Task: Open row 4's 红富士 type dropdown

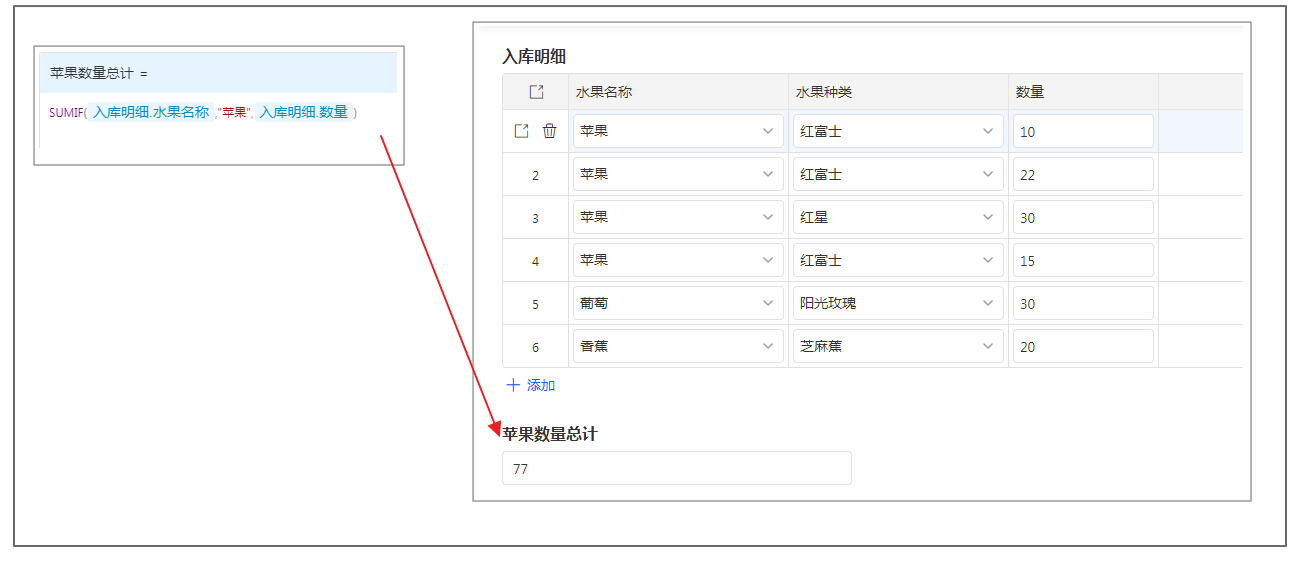Action: (x=897, y=260)
